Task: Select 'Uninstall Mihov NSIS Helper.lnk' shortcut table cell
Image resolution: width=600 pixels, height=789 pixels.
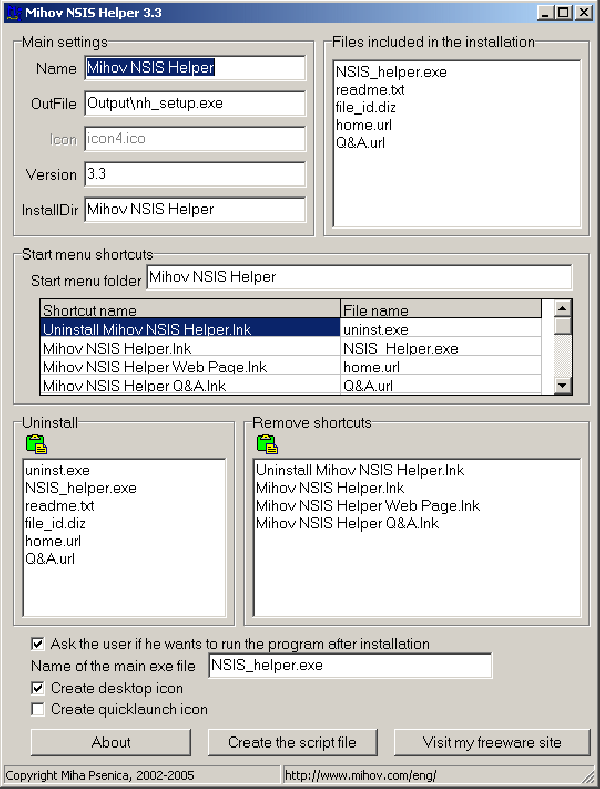Action: pos(190,329)
